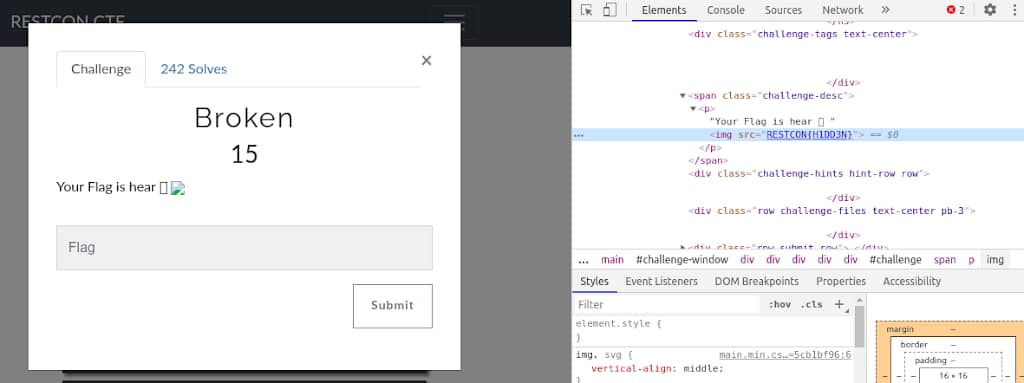This screenshot has width=1024, height=383.
Task: Open the 242 Solves tab
Action: click(194, 69)
